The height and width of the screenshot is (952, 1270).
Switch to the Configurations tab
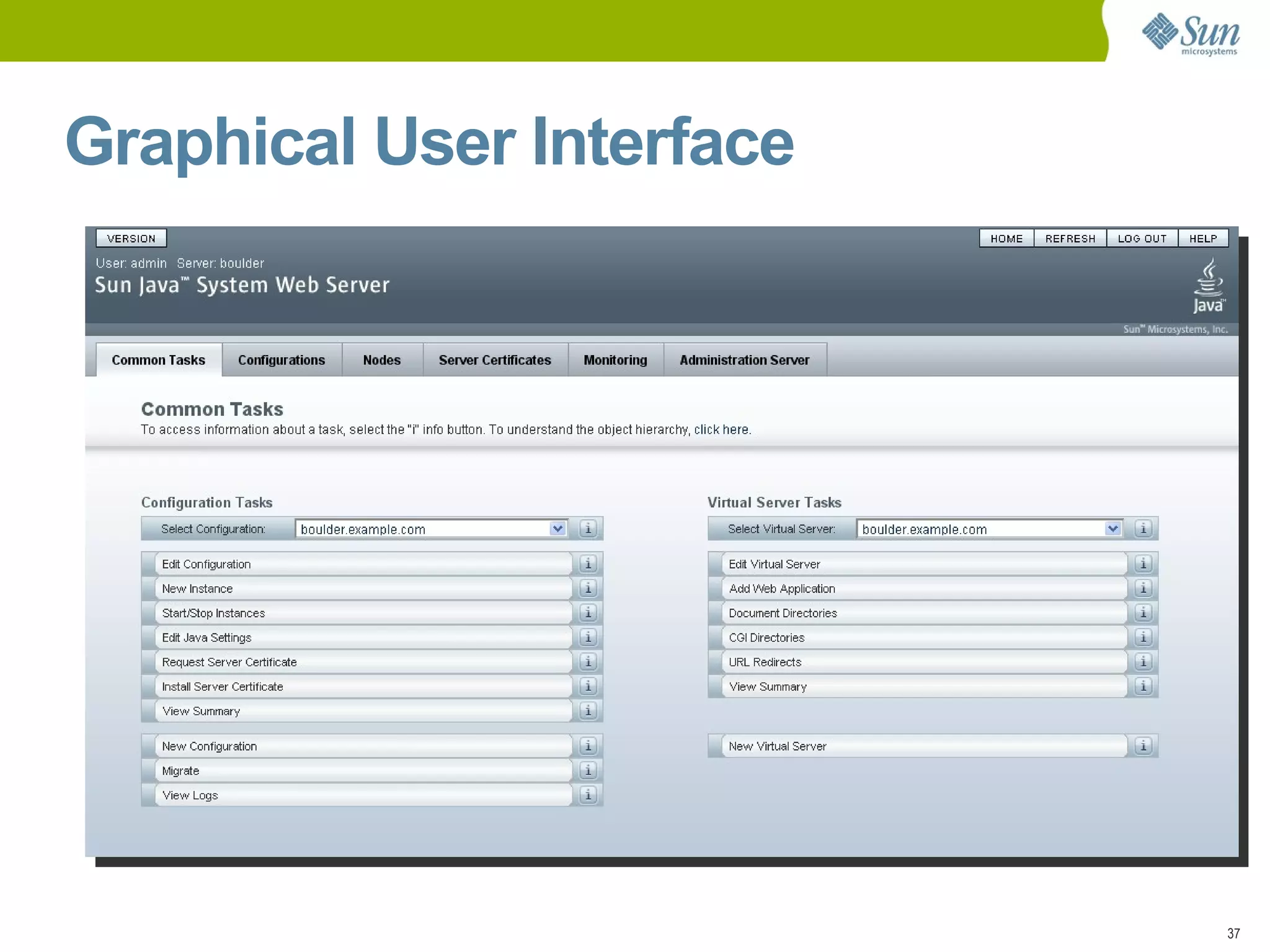tap(282, 360)
